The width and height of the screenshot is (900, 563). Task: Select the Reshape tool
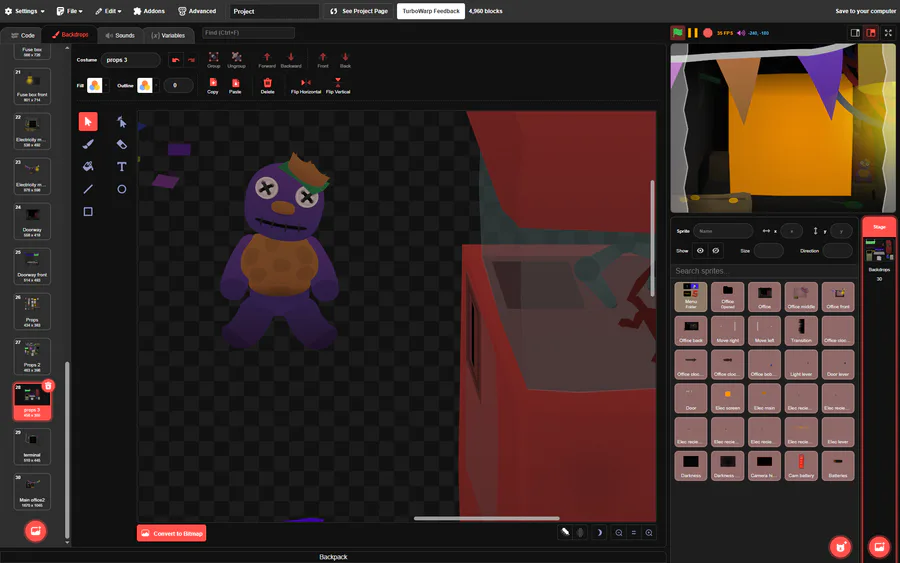[x=122, y=122]
